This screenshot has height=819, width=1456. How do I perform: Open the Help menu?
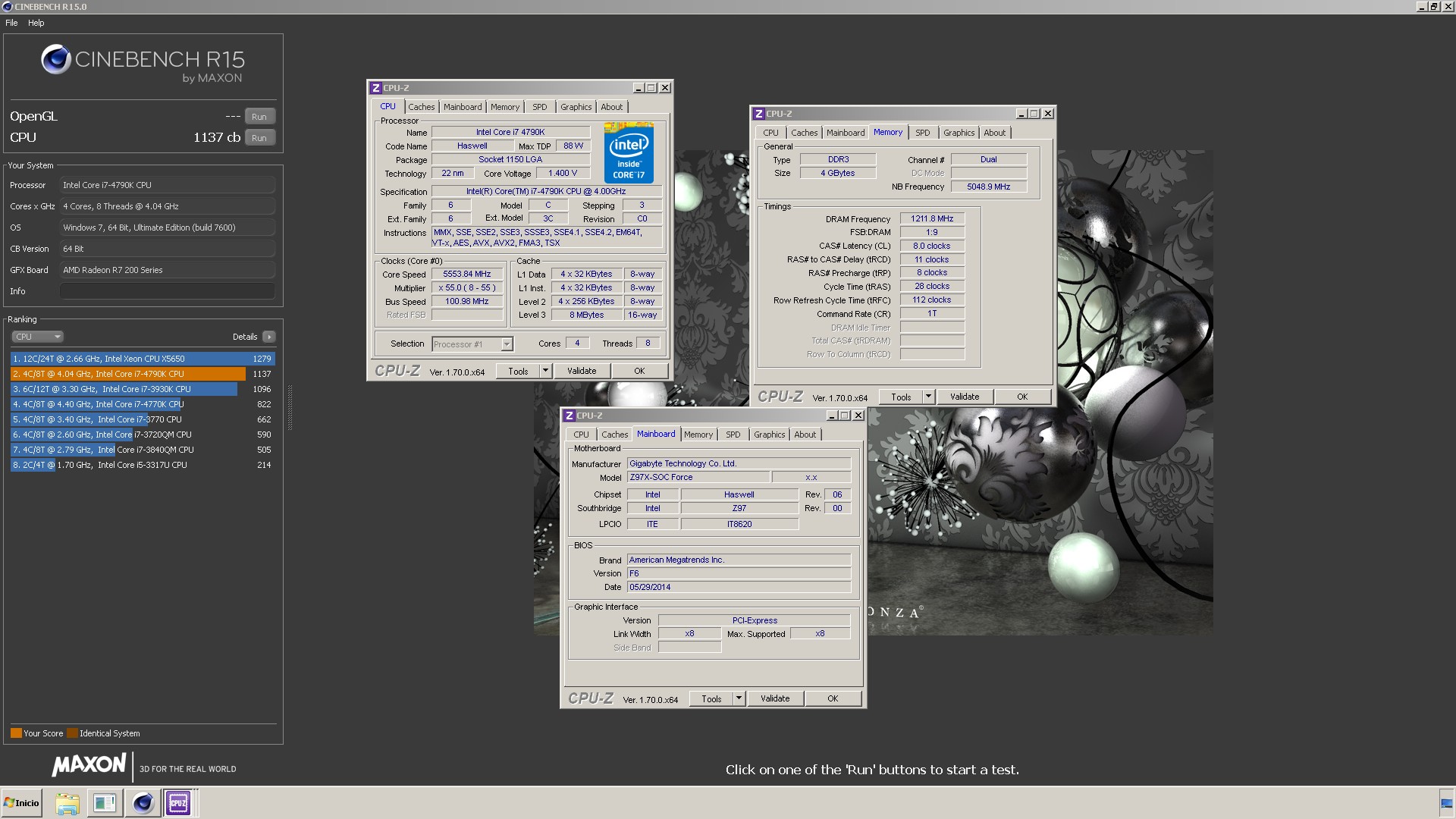[36, 23]
